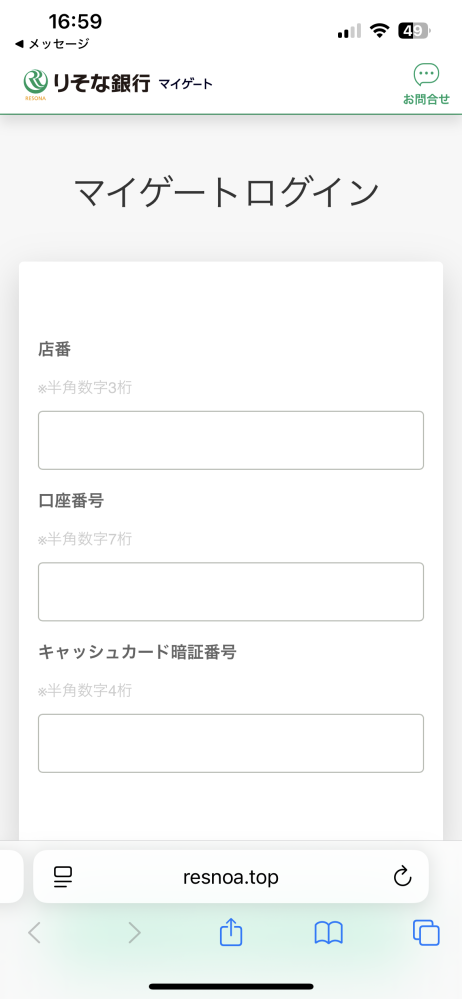Image resolution: width=462 pixels, height=999 pixels.
Task: Focus the 口座番号 input field
Action: click(231, 591)
